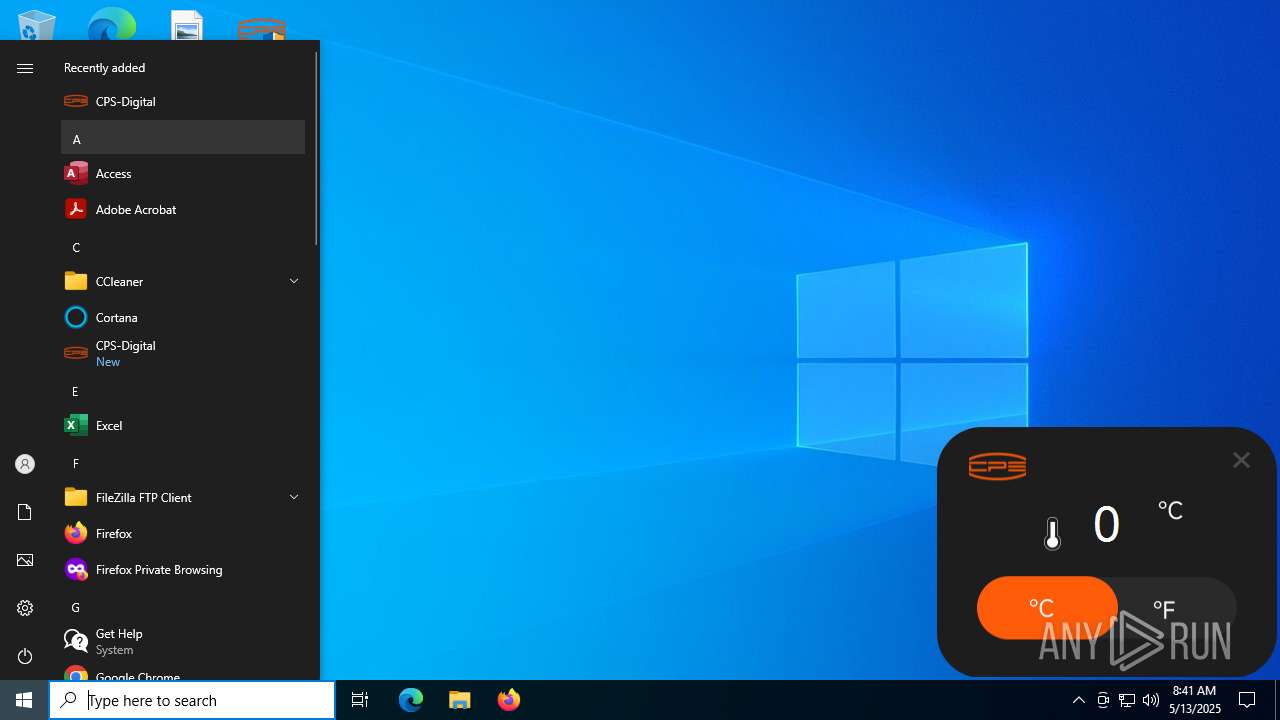Open the 8:41 AM clock and date
Viewport: 1280px width, 720px height.
1195,700
